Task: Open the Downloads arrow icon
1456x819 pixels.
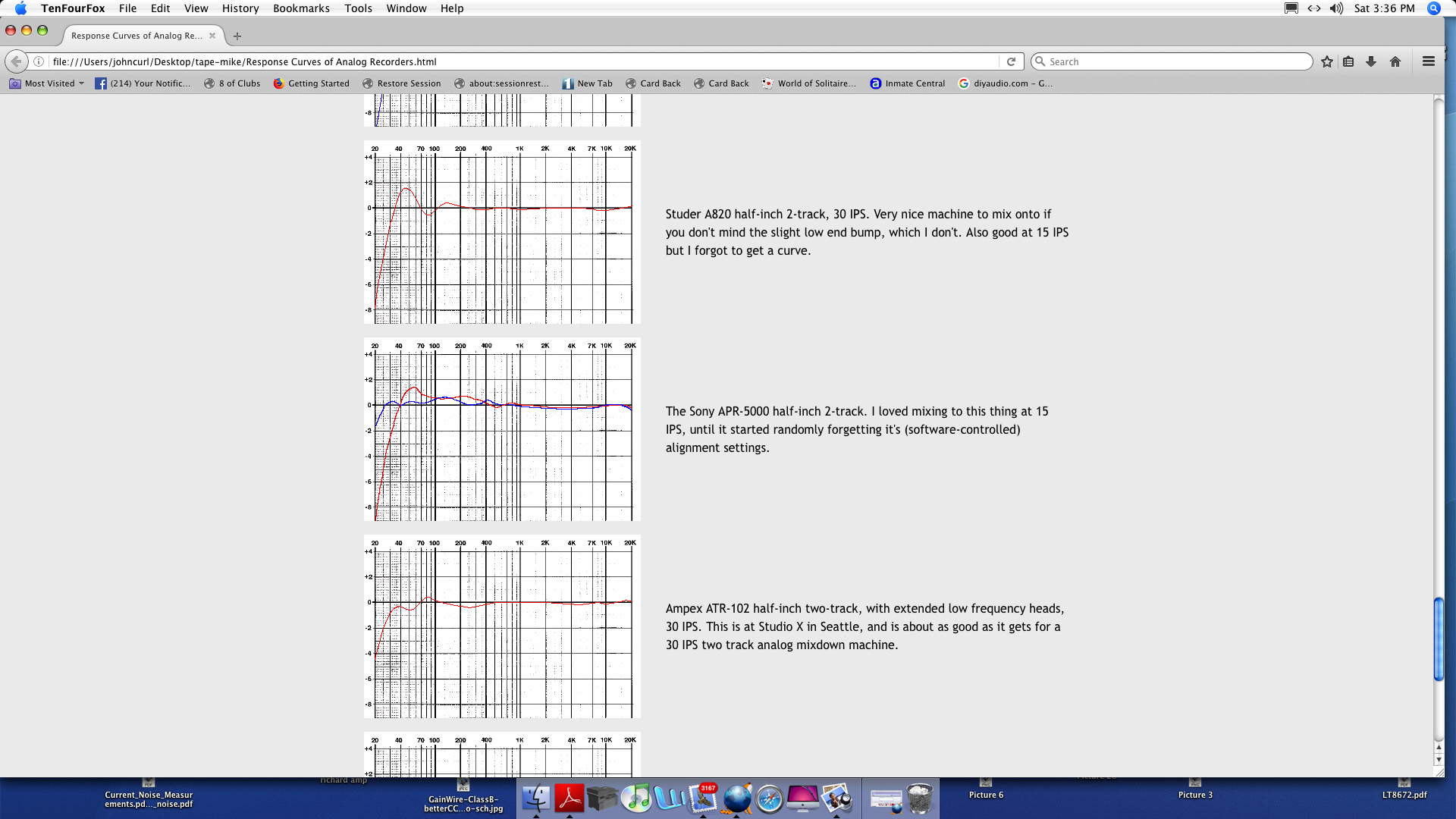Action: click(x=1371, y=61)
